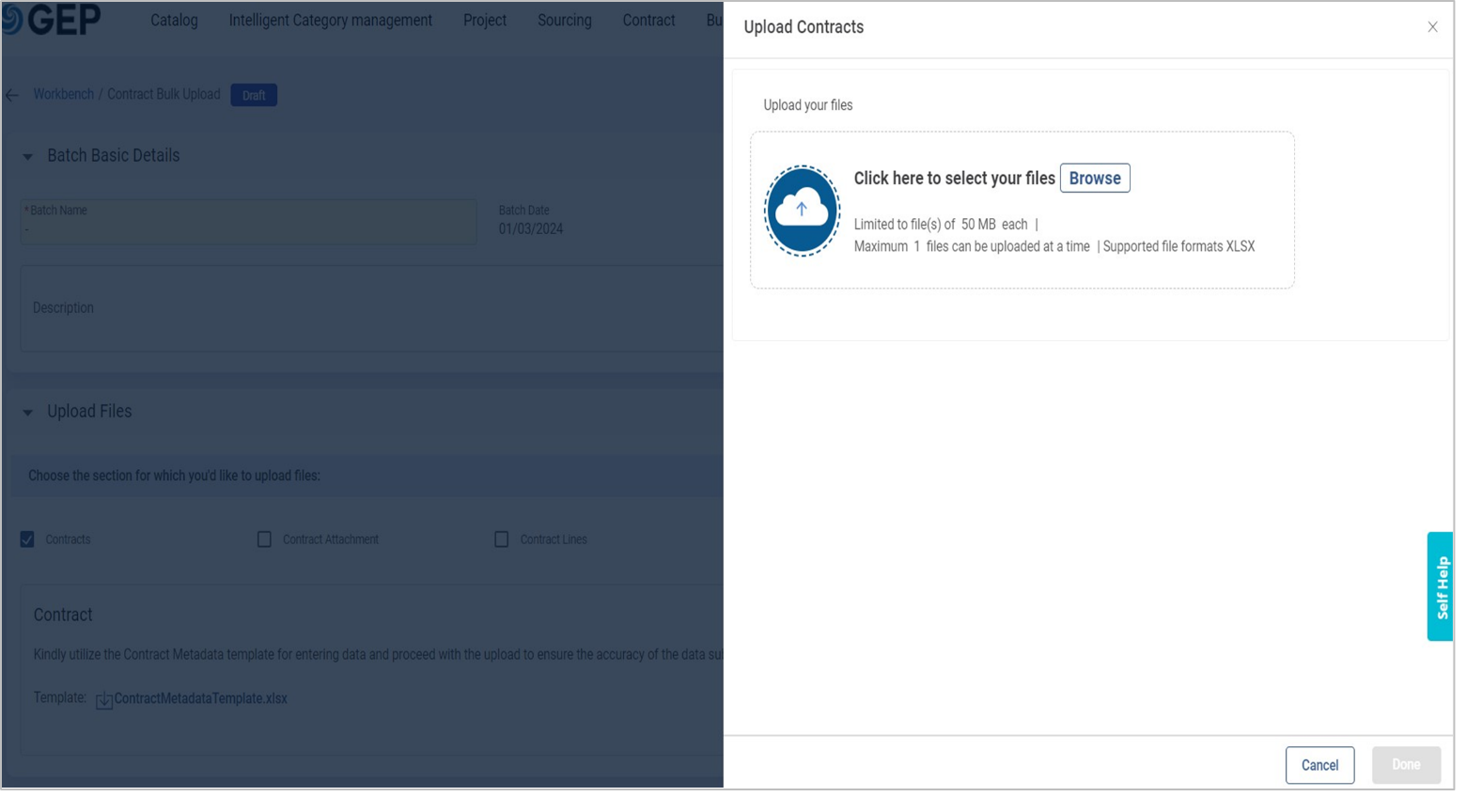Click the Done button

point(1405,765)
